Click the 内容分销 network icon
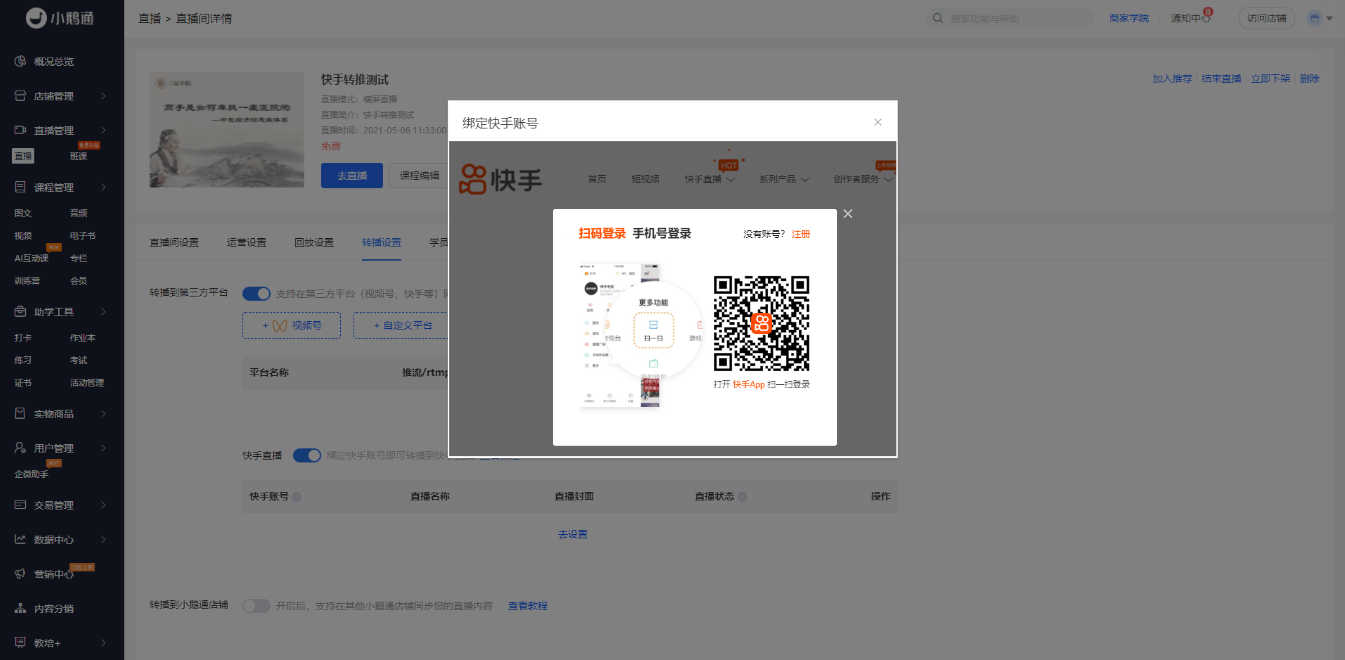The image size is (1345, 660). (20, 608)
